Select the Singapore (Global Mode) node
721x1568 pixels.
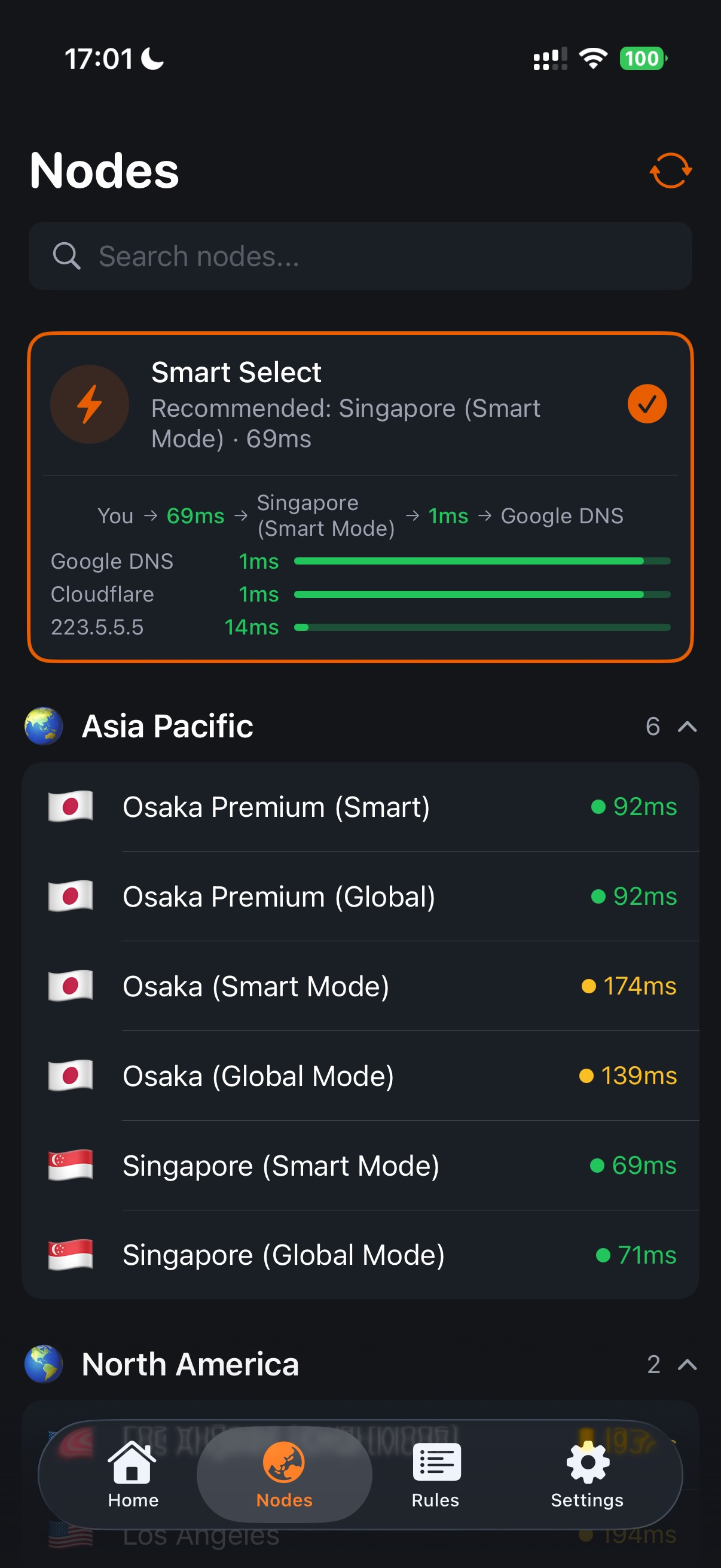click(x=360, y=1255)
